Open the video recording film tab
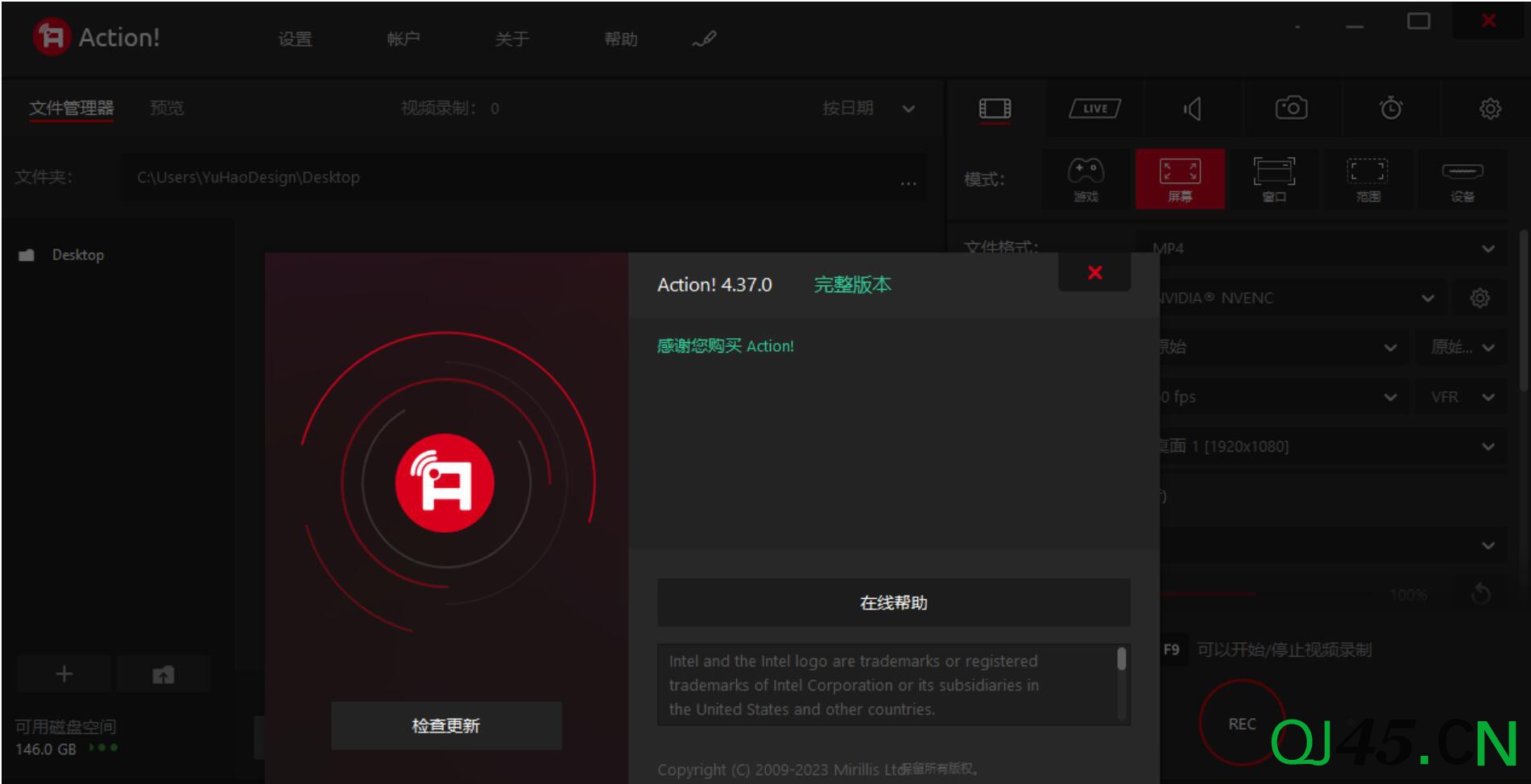 click(x=995, y=108)
